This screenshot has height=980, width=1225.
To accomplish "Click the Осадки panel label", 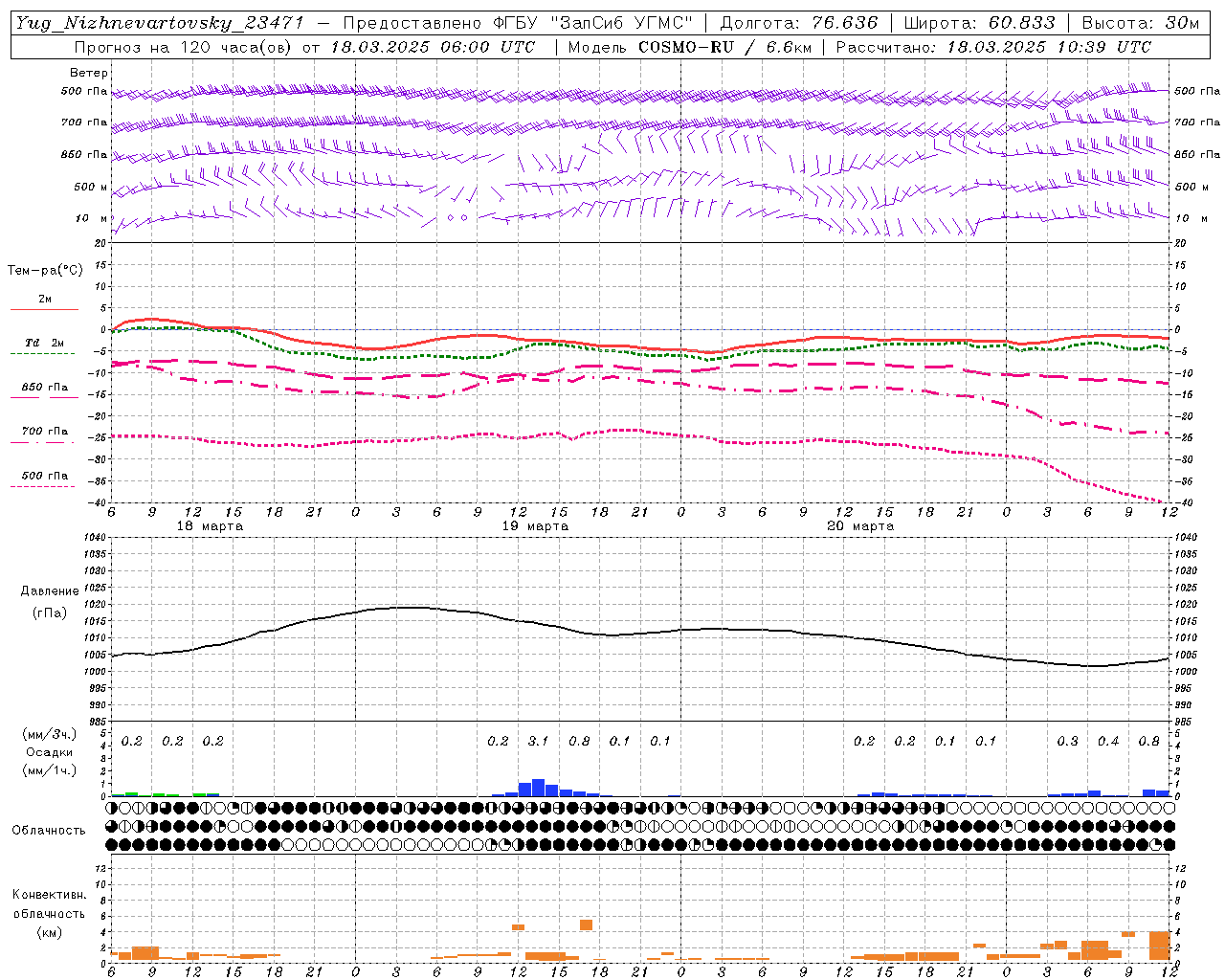I will click(50, 752).
